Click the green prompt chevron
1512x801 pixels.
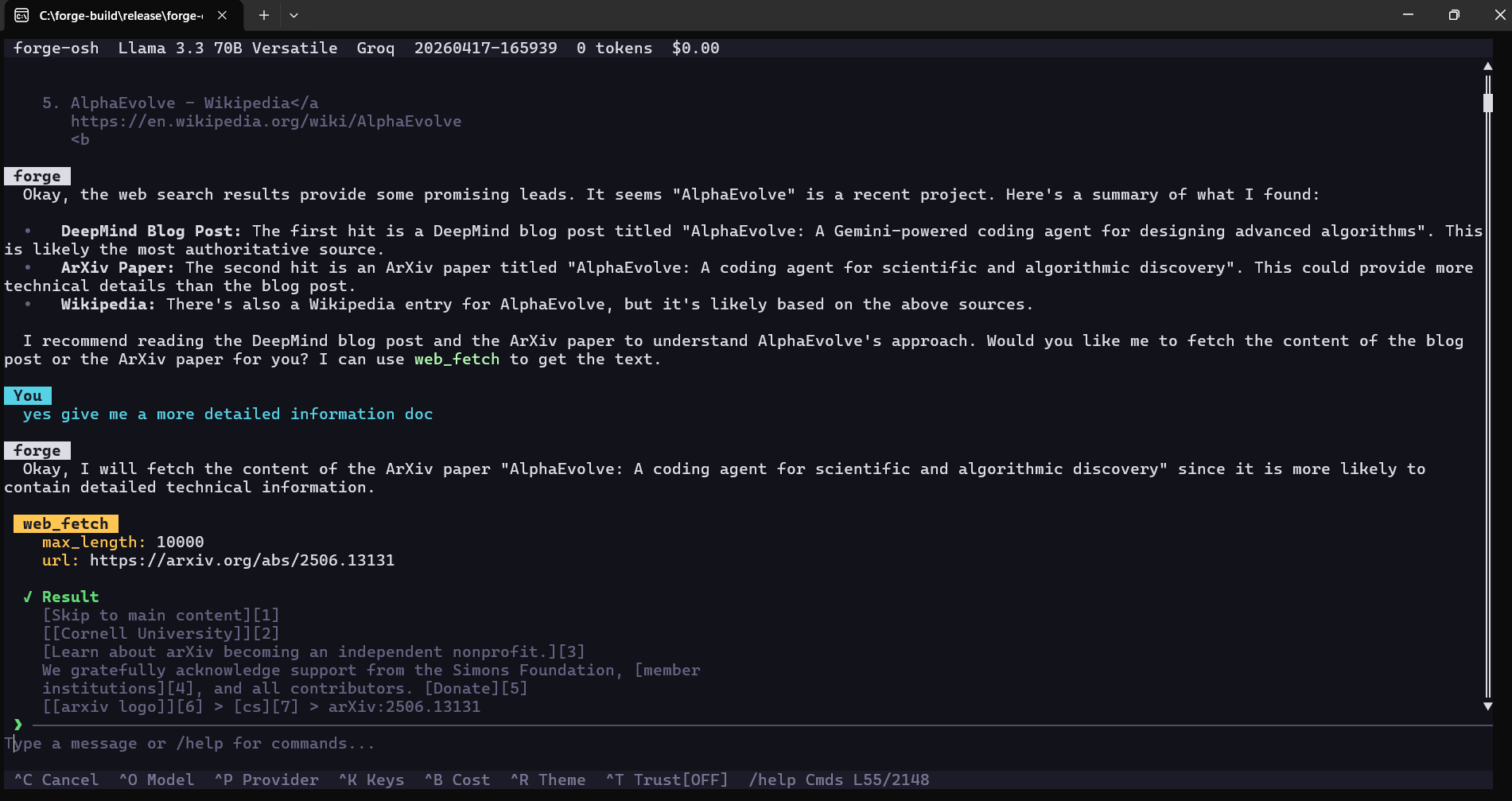[x=17, y=725]
